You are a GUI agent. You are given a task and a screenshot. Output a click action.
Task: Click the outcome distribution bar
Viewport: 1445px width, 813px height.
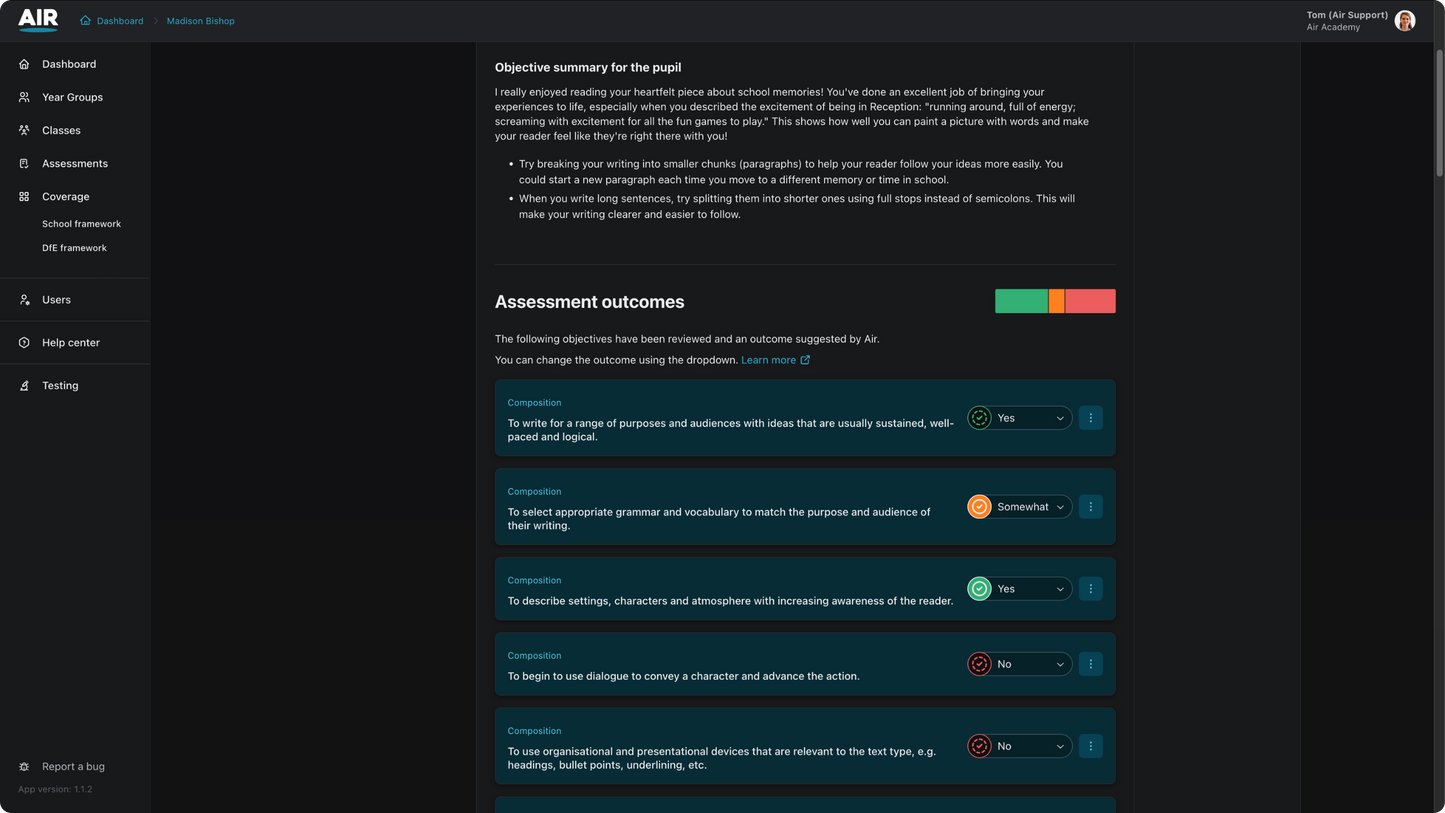point(1055,300)
